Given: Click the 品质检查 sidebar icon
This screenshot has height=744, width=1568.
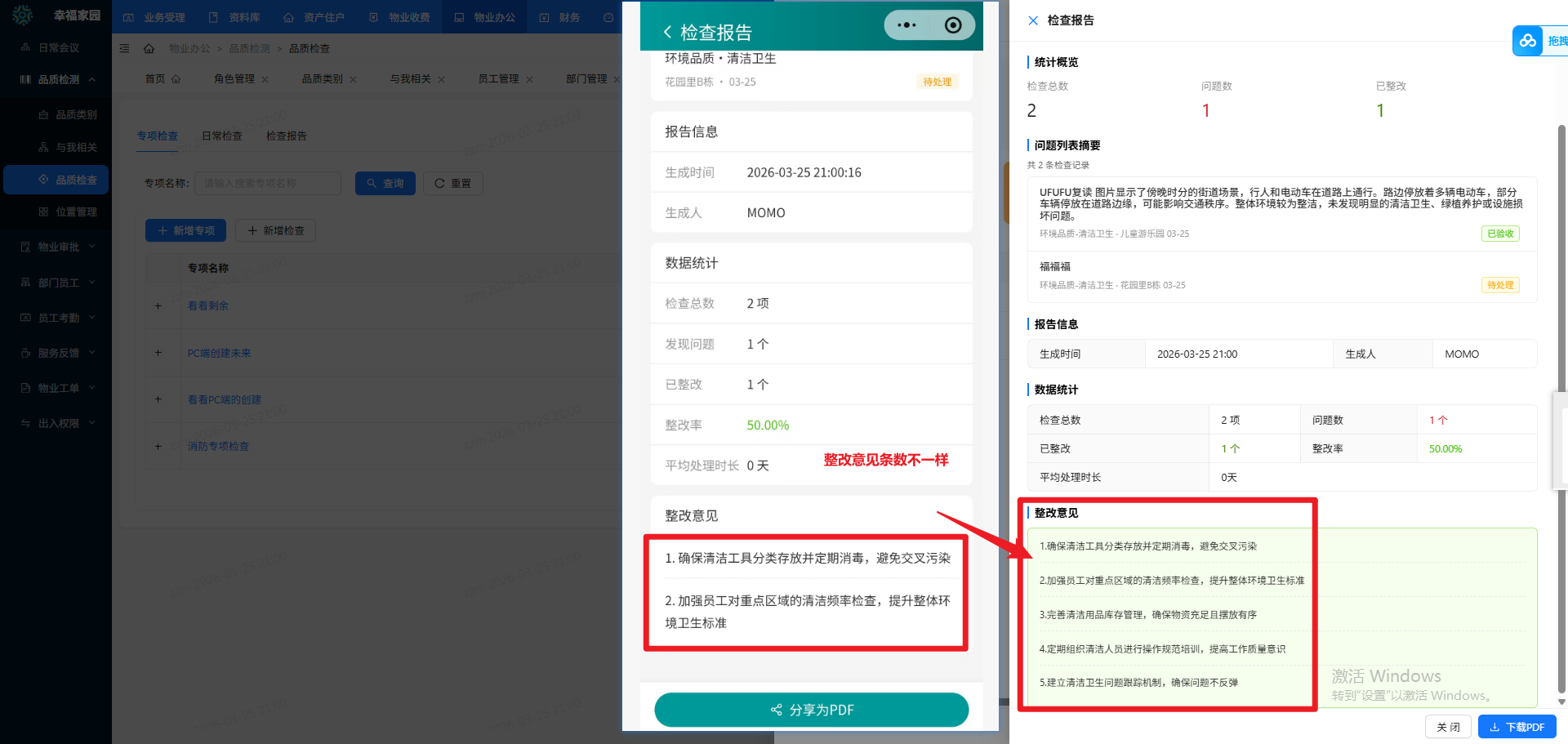Looking at the screenshot, I should coord(43,180).
